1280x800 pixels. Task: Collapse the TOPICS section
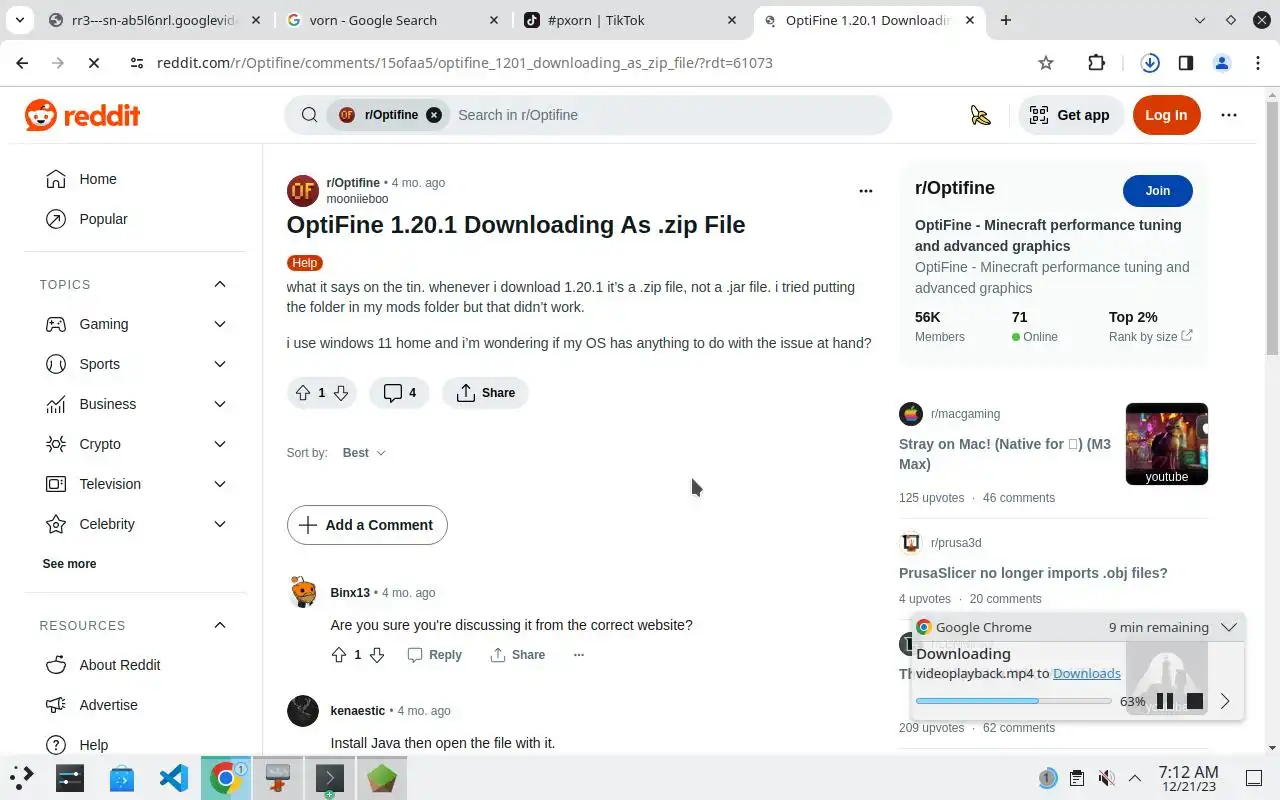pos(220,285)
